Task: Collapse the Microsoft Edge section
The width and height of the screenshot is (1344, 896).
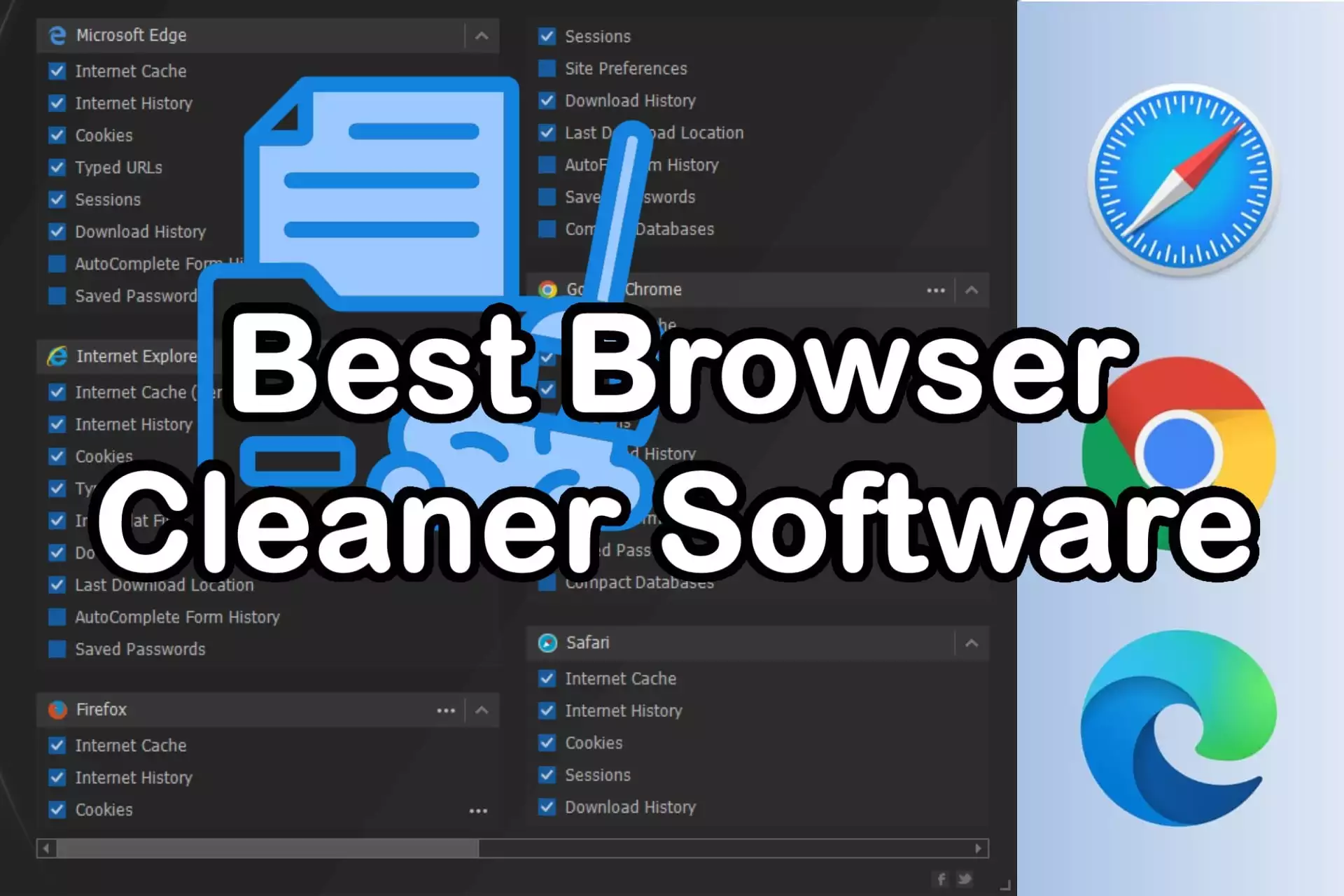Action: pyautogui.click(x=481, y=35)
